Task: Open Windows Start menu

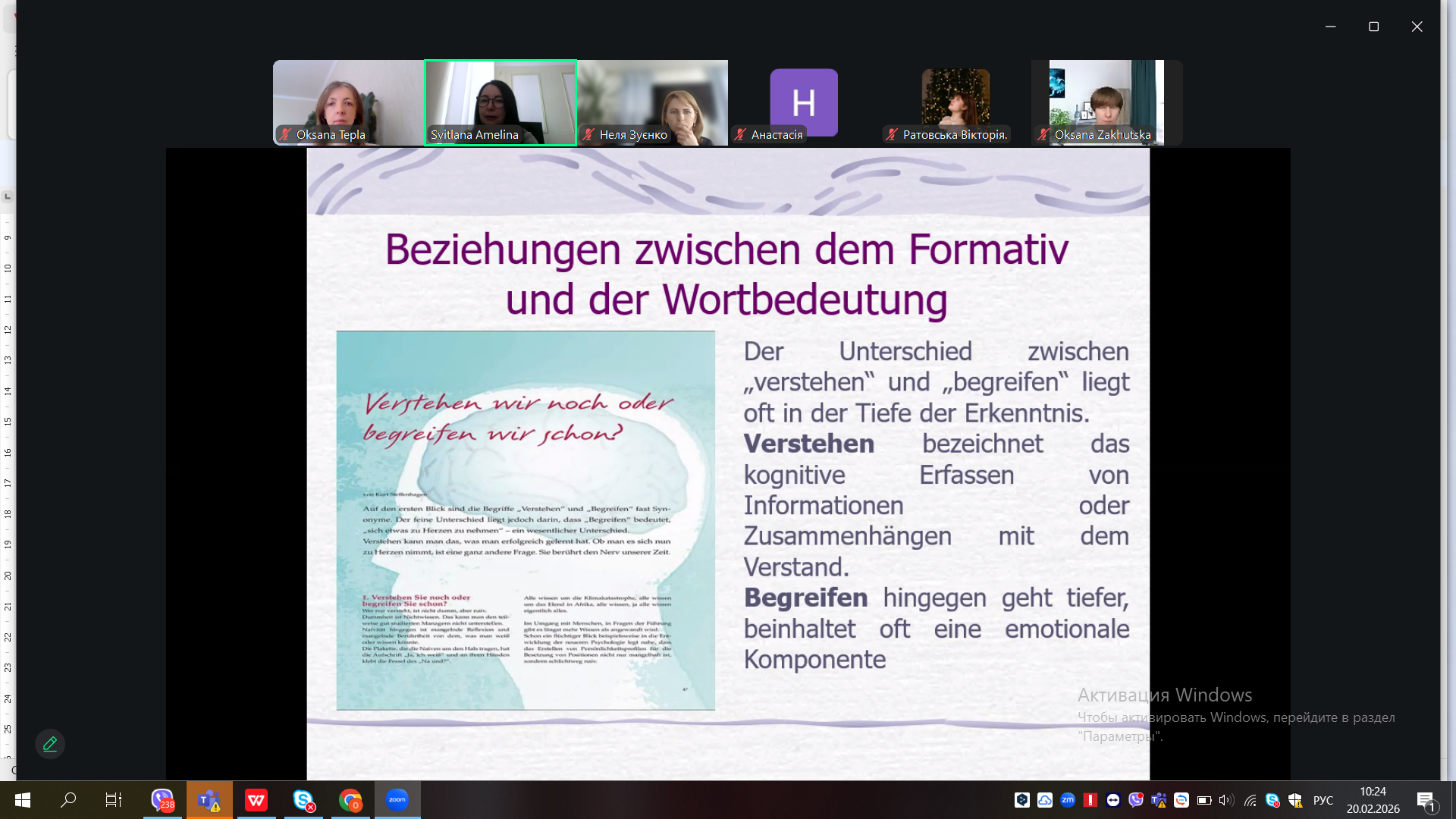Action: tap(22, 800)
